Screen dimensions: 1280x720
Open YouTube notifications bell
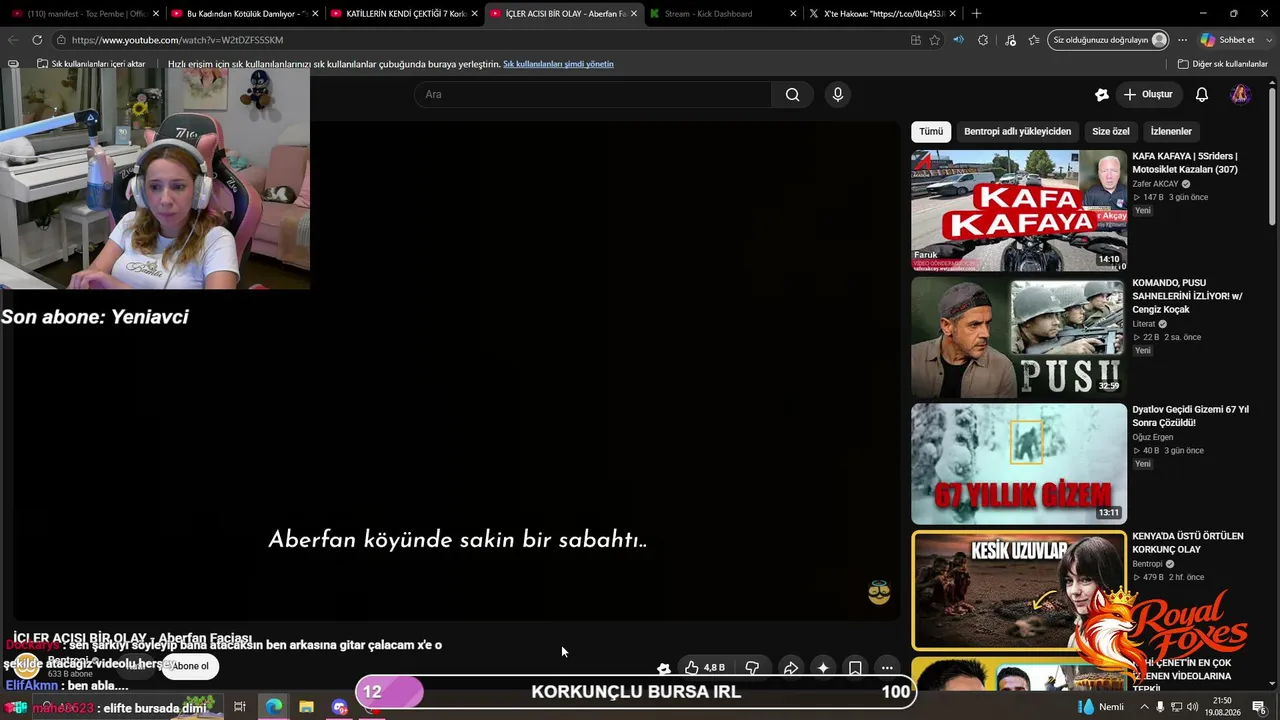[1202, 95]
